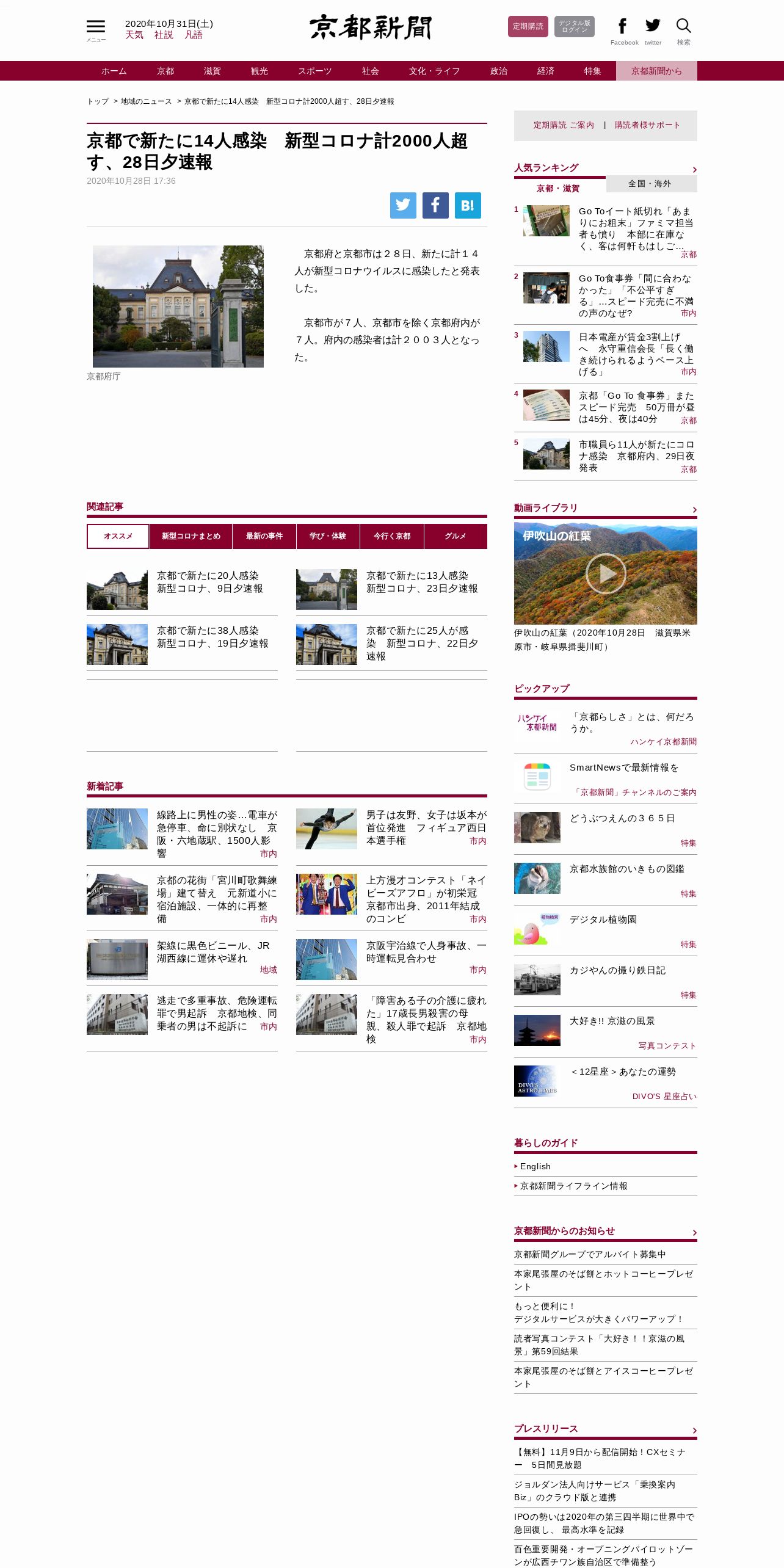Viewport: 784px width, 1568px height.
Task: Open the Twitter icon in header
Action: click(653, 25)
